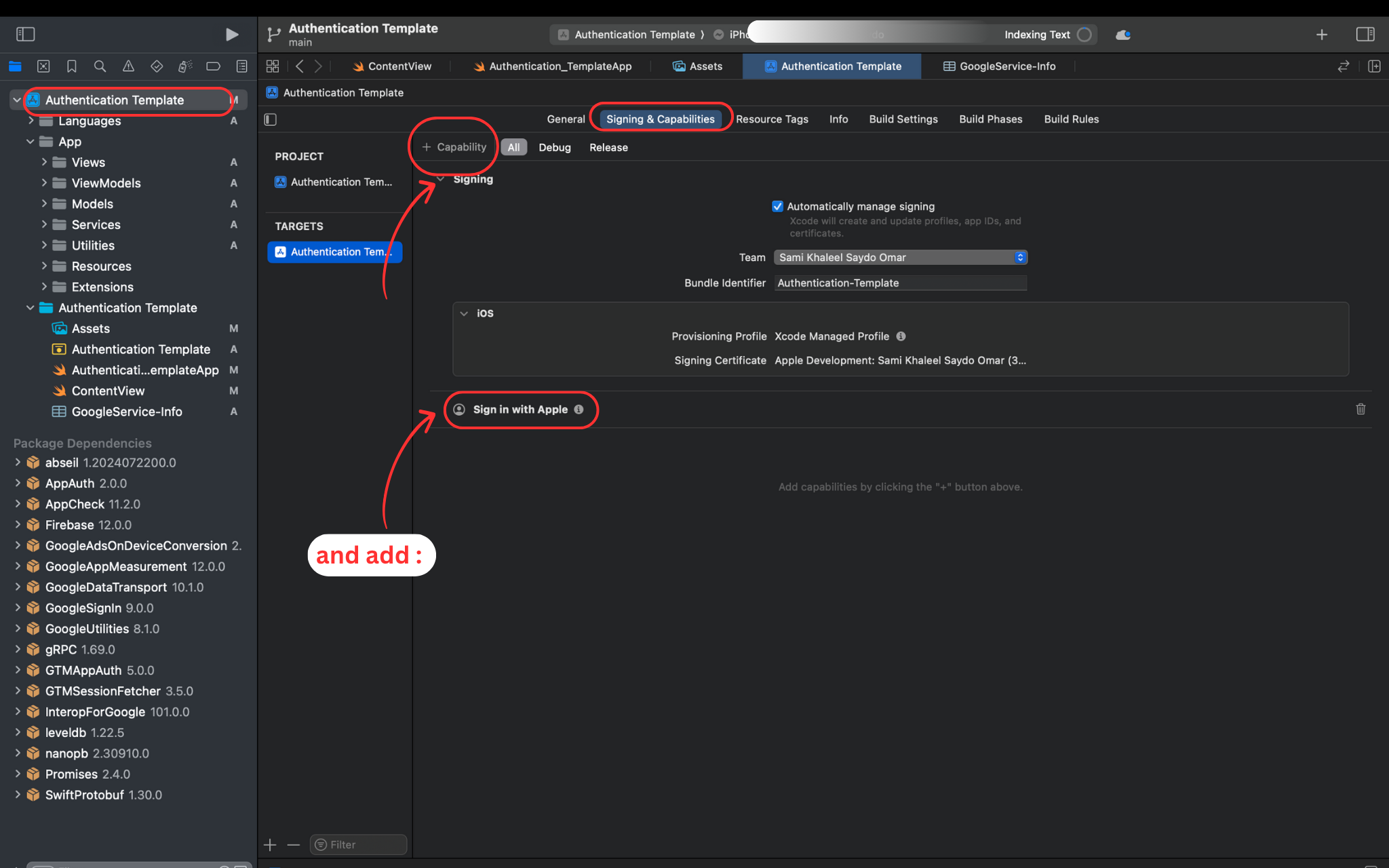Delete Sign in with Apple capability

point(1360,409)
